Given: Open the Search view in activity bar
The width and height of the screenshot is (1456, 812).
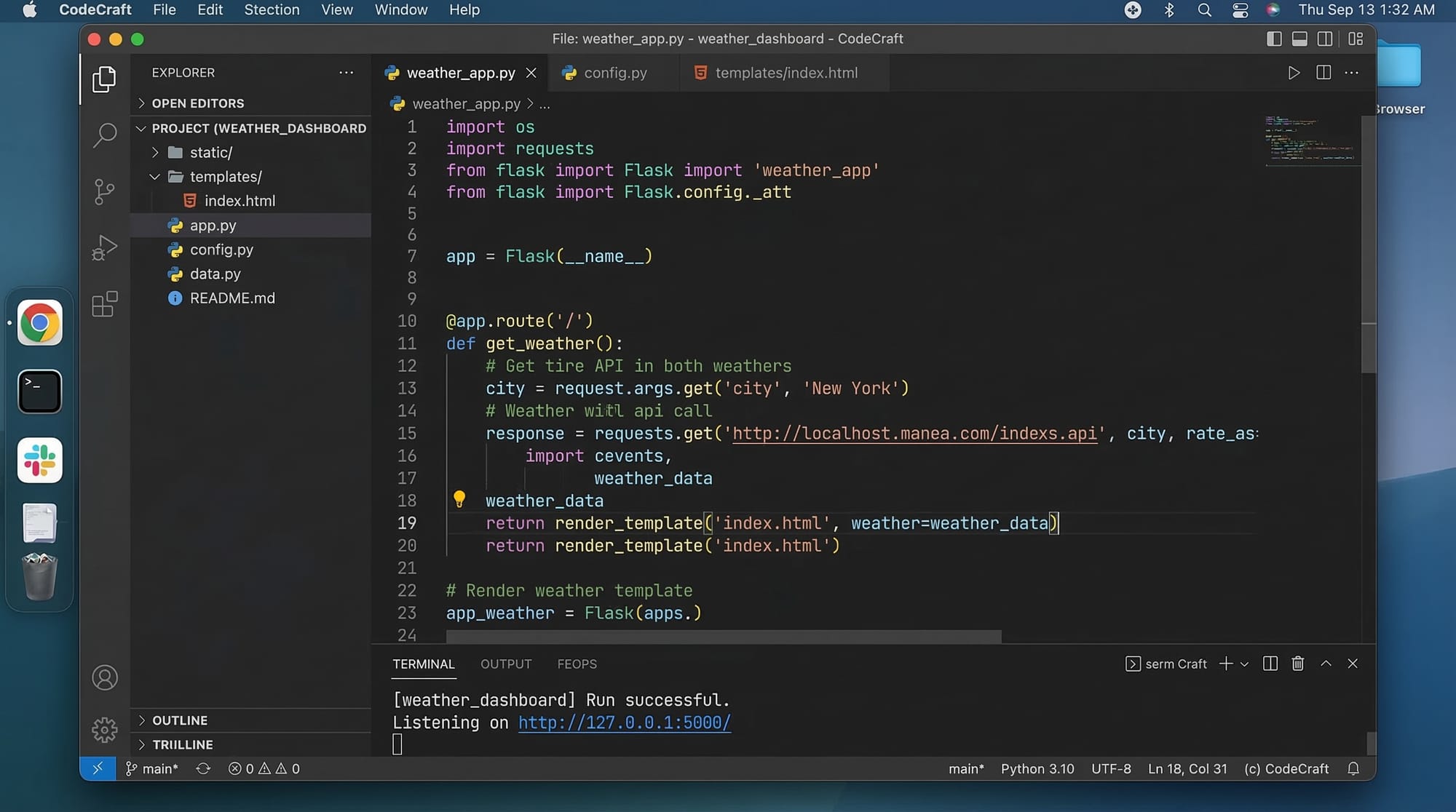Looking at the screenshot, I should 105,135.
